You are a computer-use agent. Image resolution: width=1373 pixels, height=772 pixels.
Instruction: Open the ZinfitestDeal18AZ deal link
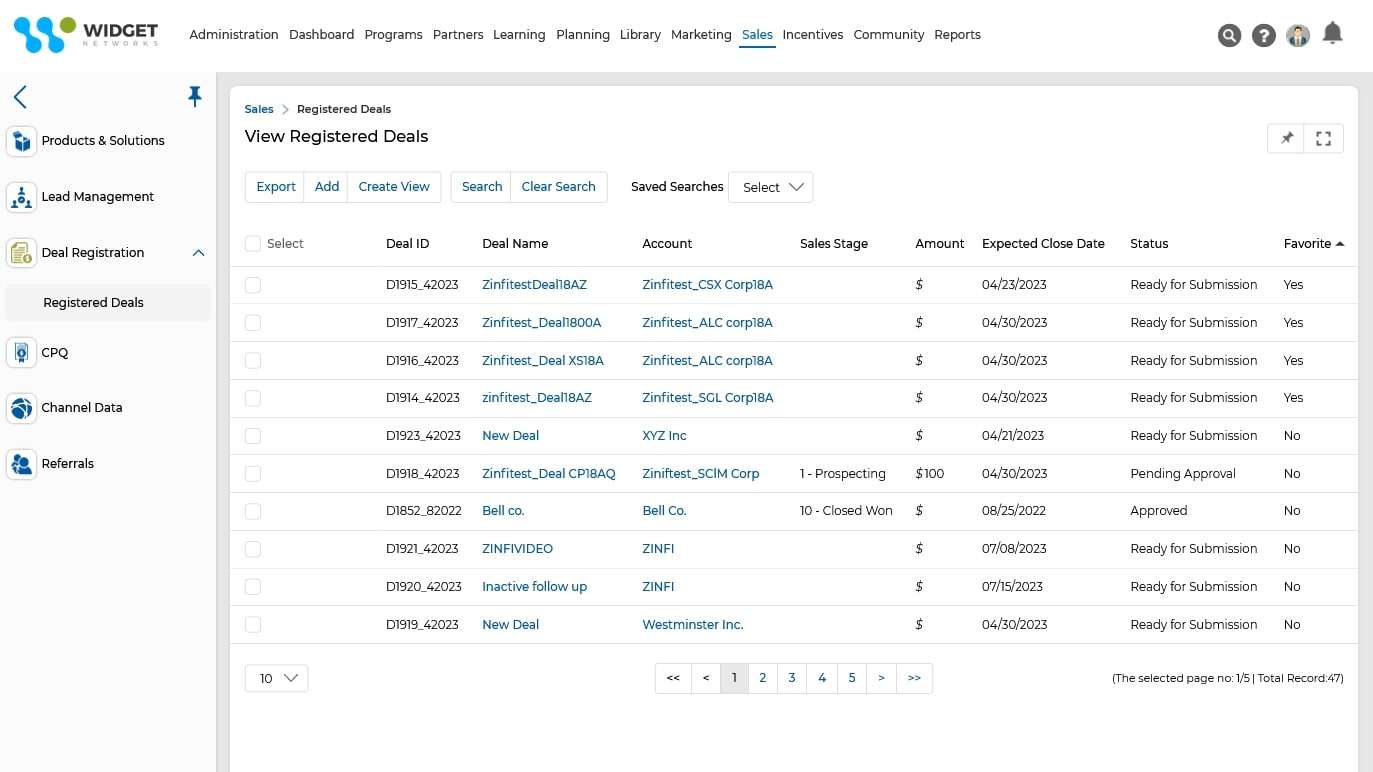click(x=534, y=285)
